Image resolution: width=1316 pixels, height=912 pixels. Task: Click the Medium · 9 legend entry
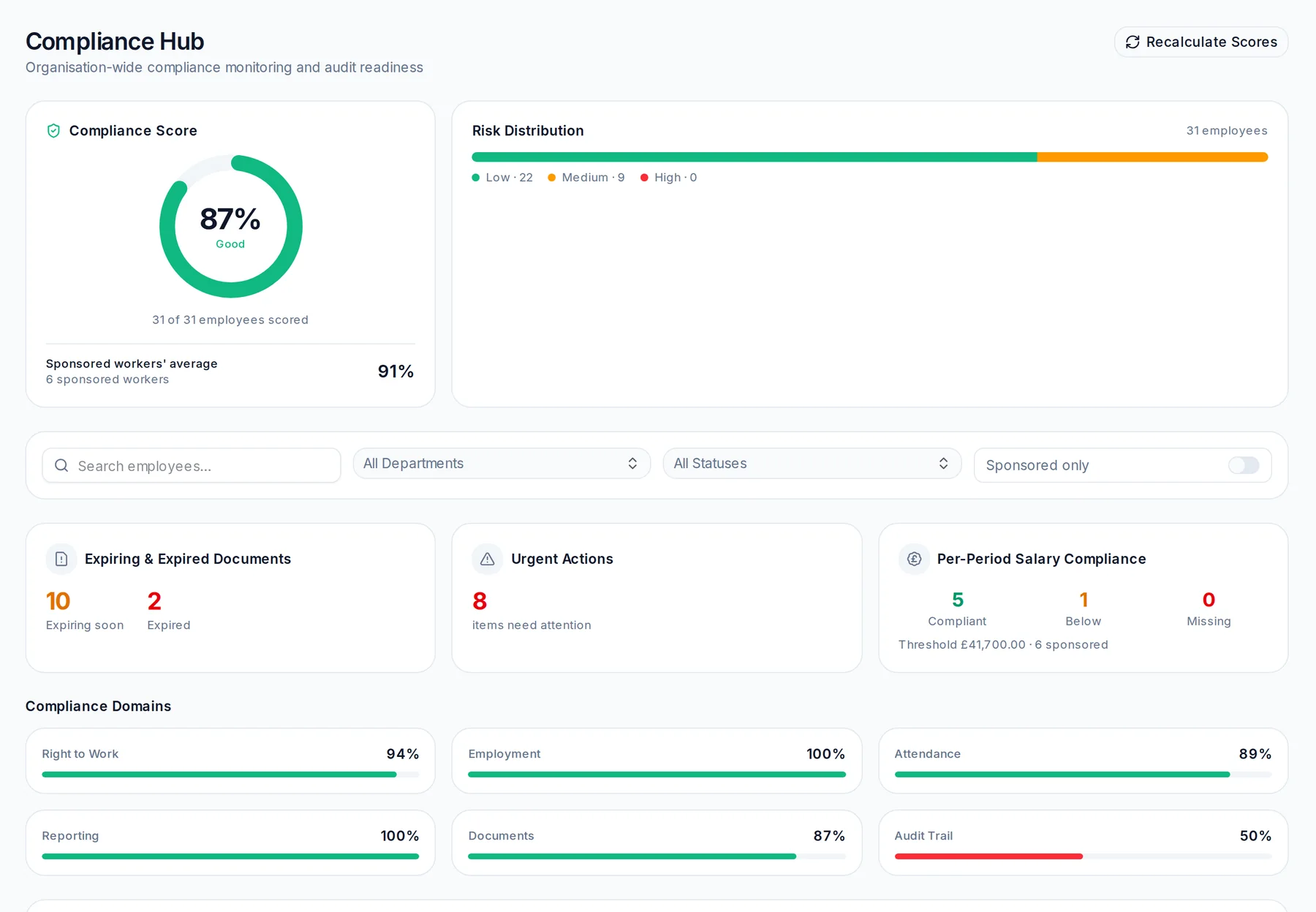pos(586,178)
